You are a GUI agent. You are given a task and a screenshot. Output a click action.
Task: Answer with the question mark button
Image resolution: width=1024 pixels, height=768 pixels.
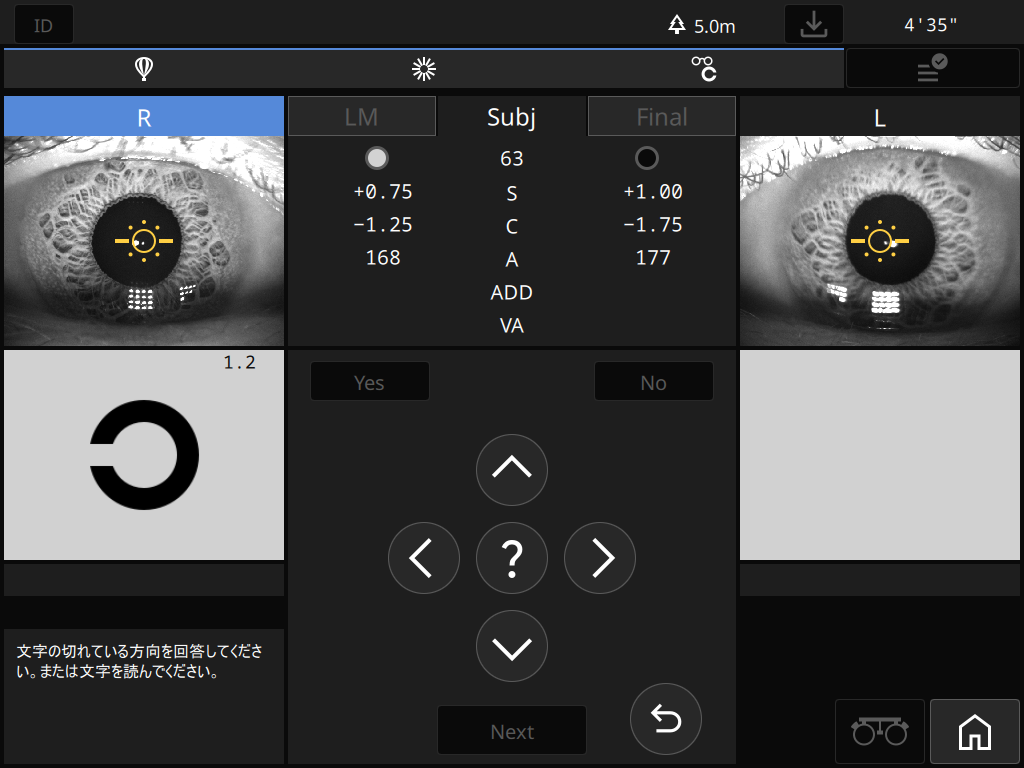click(512, 558)
